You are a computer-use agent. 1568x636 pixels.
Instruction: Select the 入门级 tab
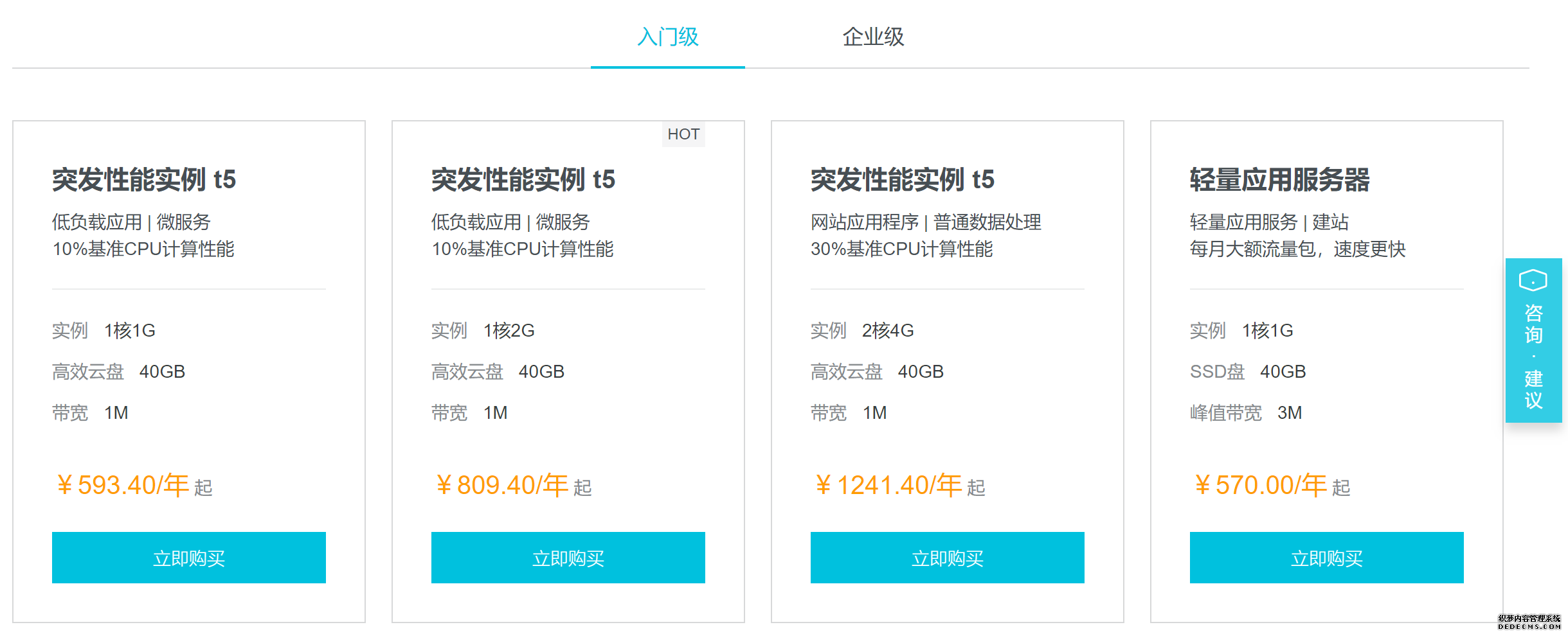tap(669, 38)
